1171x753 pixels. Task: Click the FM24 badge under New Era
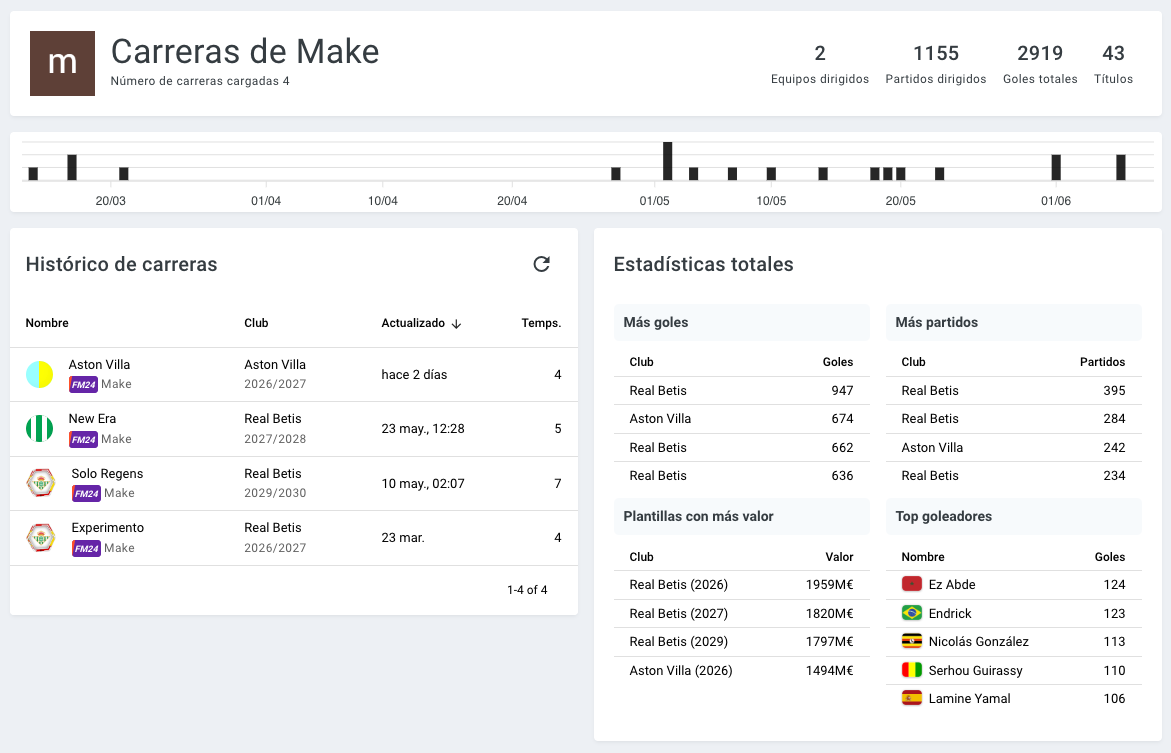click(84, 439)
